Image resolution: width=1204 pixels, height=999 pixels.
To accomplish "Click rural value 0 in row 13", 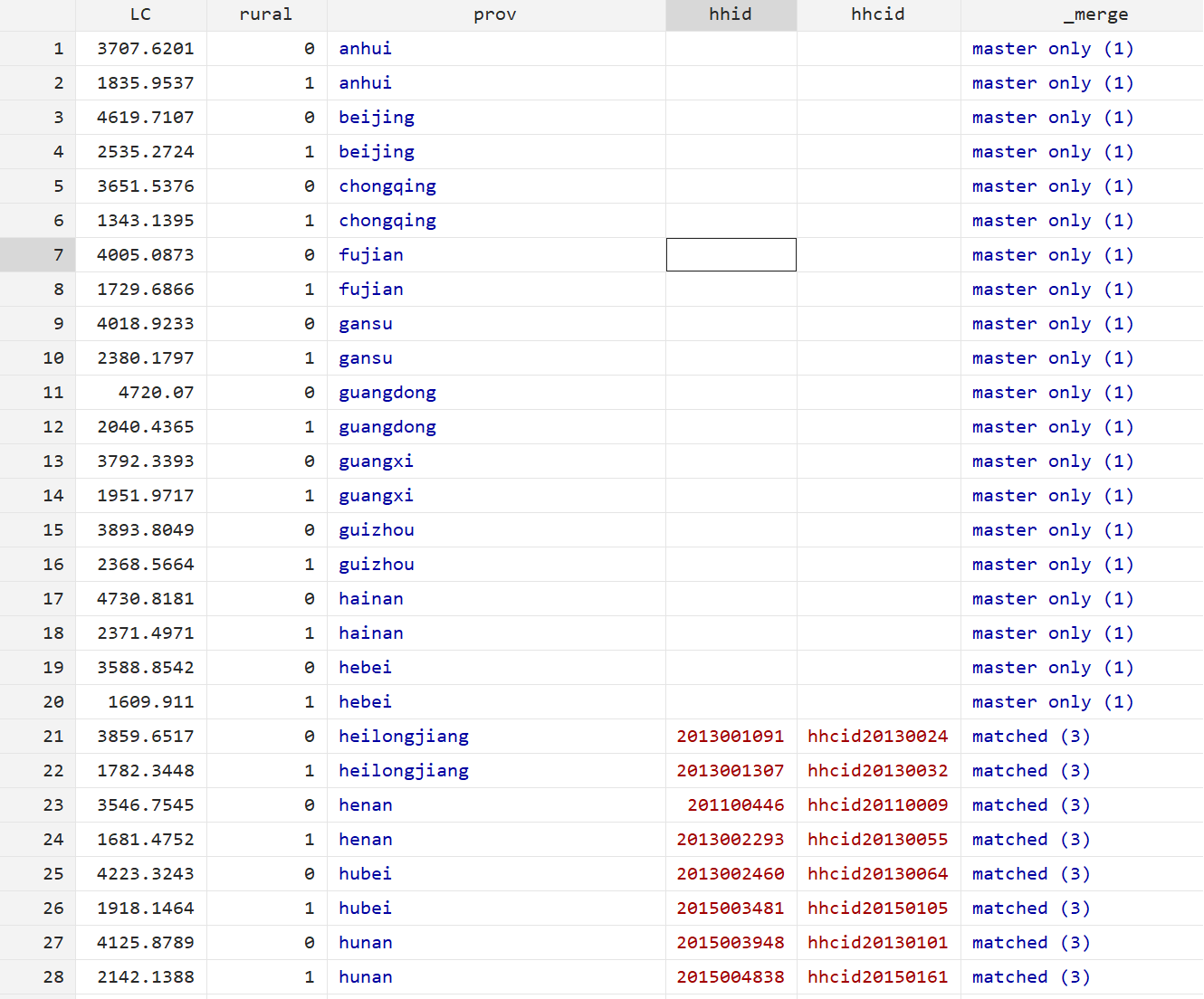I will pos(310,461).
